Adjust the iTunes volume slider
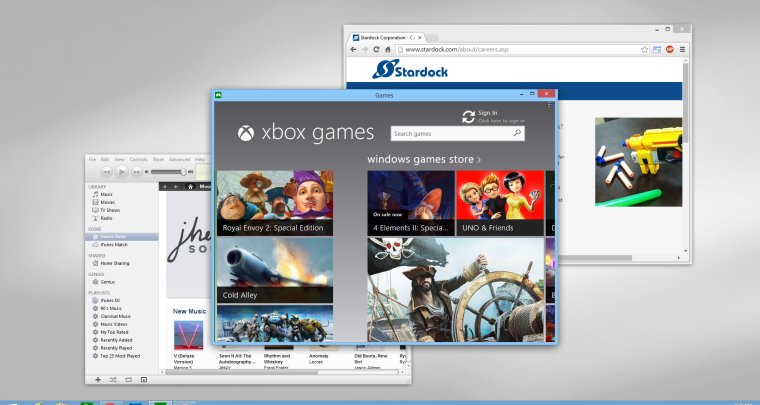 point(168,172)
